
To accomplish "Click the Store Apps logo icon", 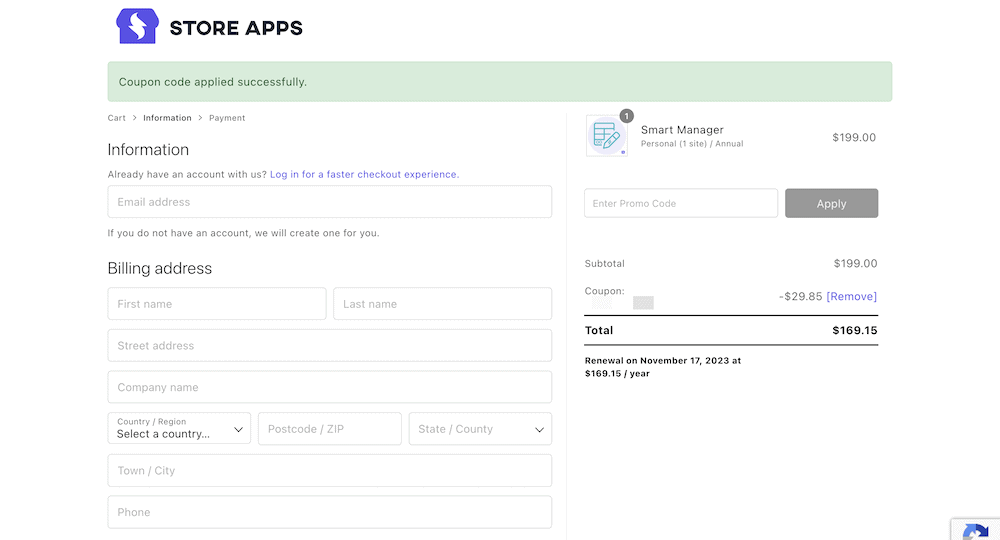I will (137, 26).
